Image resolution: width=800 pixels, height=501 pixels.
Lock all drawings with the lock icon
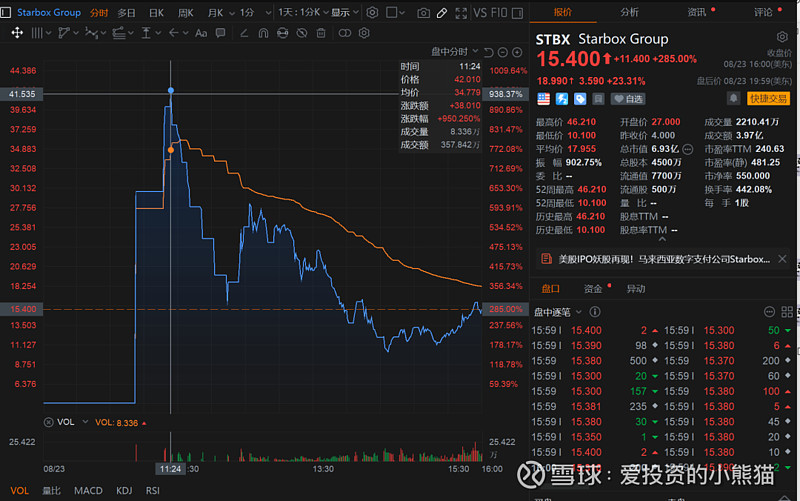coord(282,33)
